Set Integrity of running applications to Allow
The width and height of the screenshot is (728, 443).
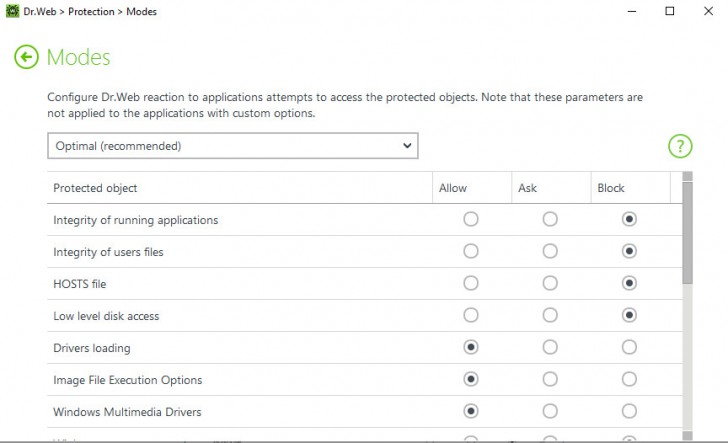point(471,219)
